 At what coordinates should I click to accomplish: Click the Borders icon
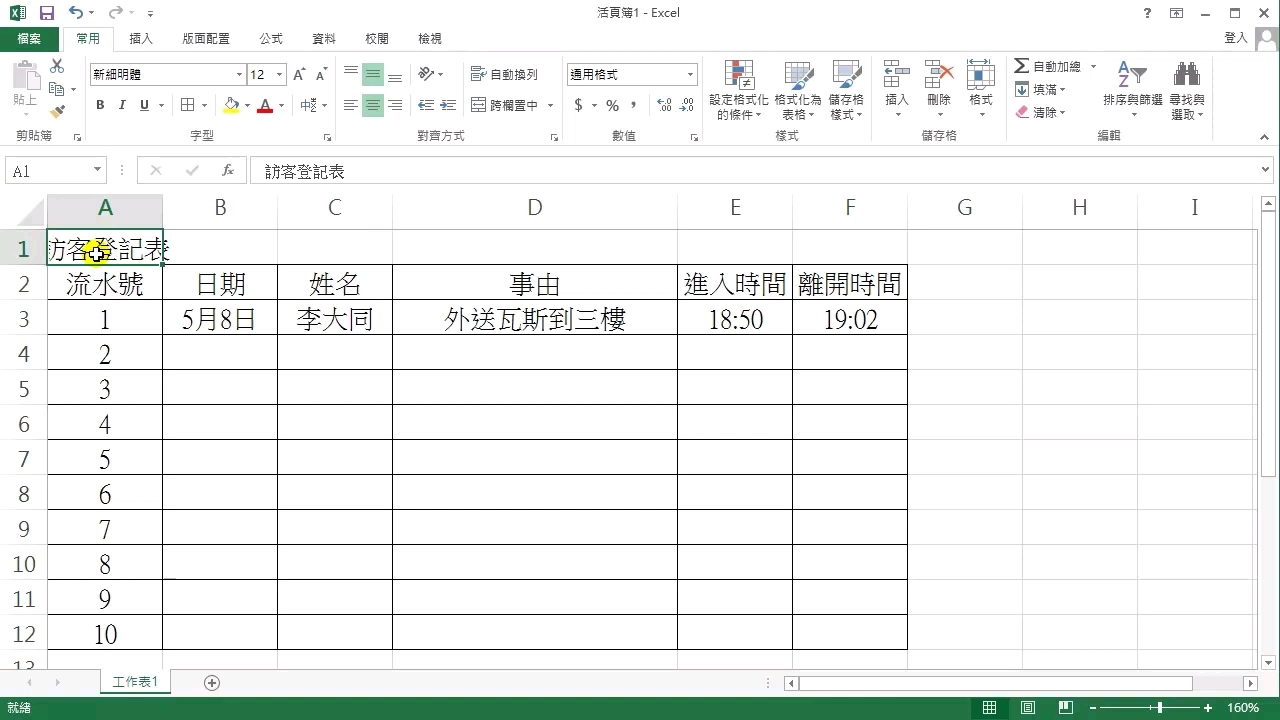[x=188, y=105]
